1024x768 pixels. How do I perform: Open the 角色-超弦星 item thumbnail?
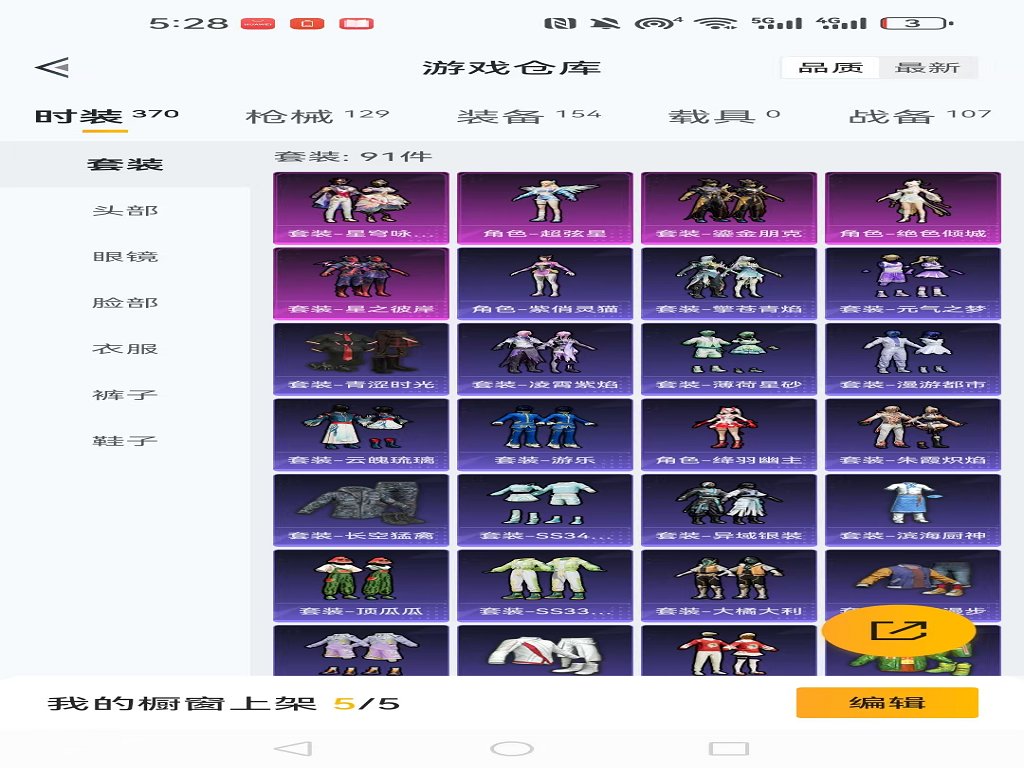tap(545, 208)
